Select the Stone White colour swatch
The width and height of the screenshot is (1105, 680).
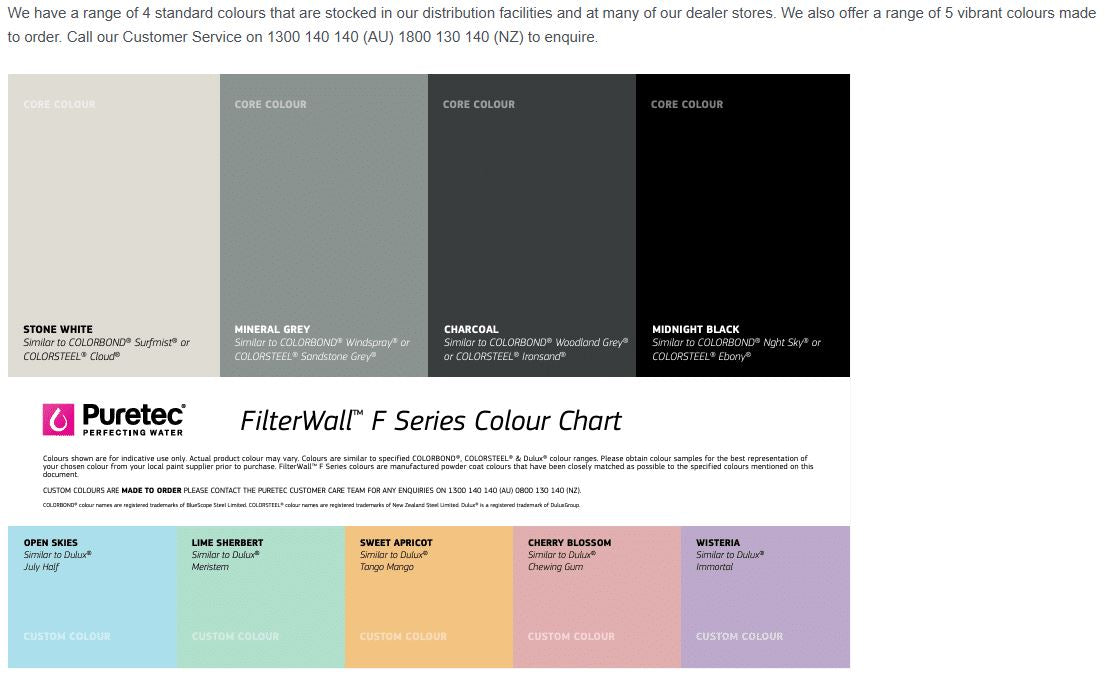click(113, 220)
